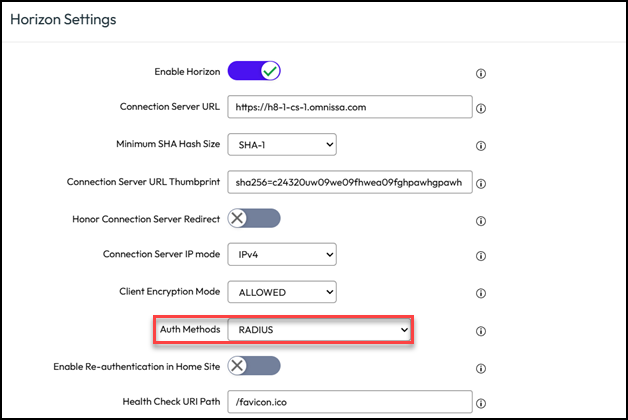Click the Health Check URI Path field
This screenshot has width=628, height=420.
coord(349,403)
